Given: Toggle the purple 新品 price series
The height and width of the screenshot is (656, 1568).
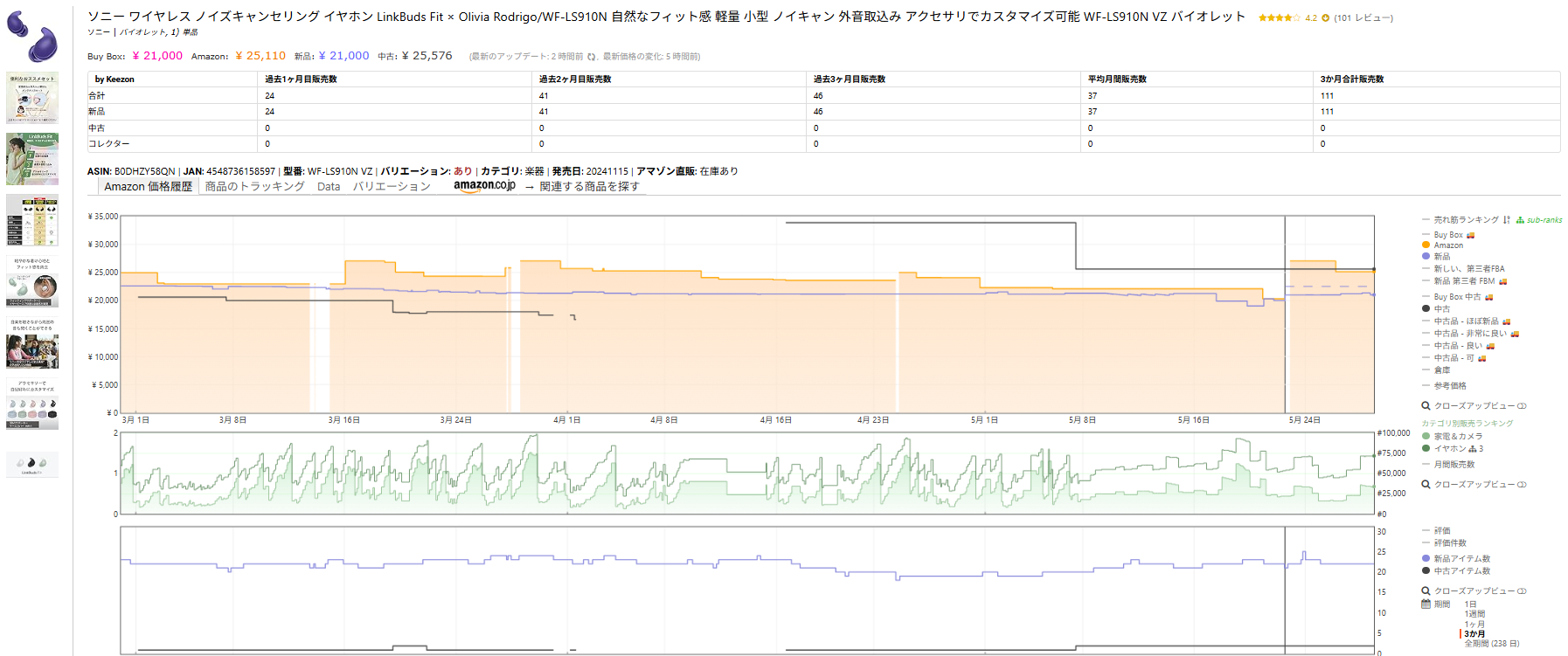Looking at the screenshot, I should 1436,257.
